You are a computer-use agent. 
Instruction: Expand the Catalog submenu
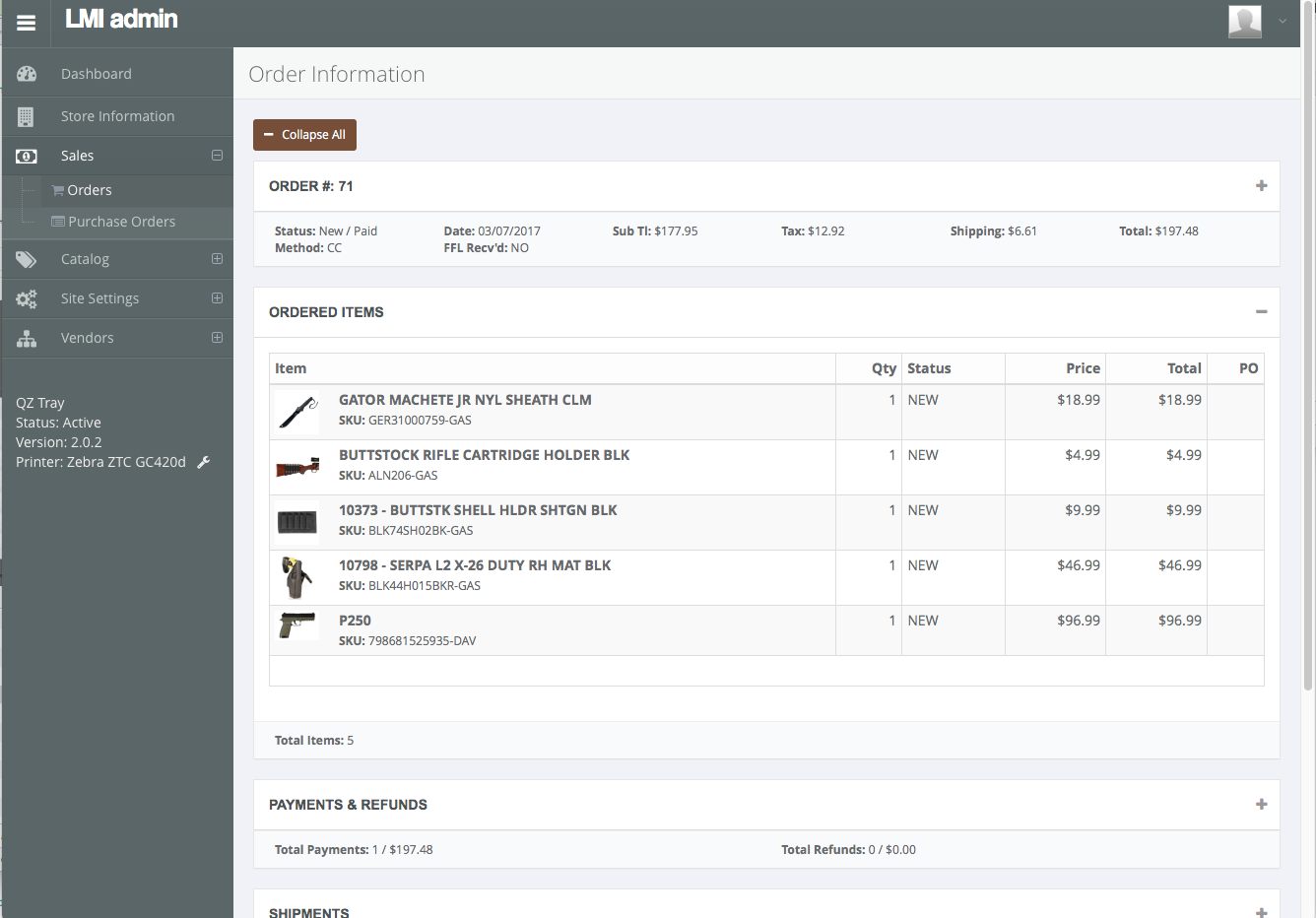click(217, 259)
